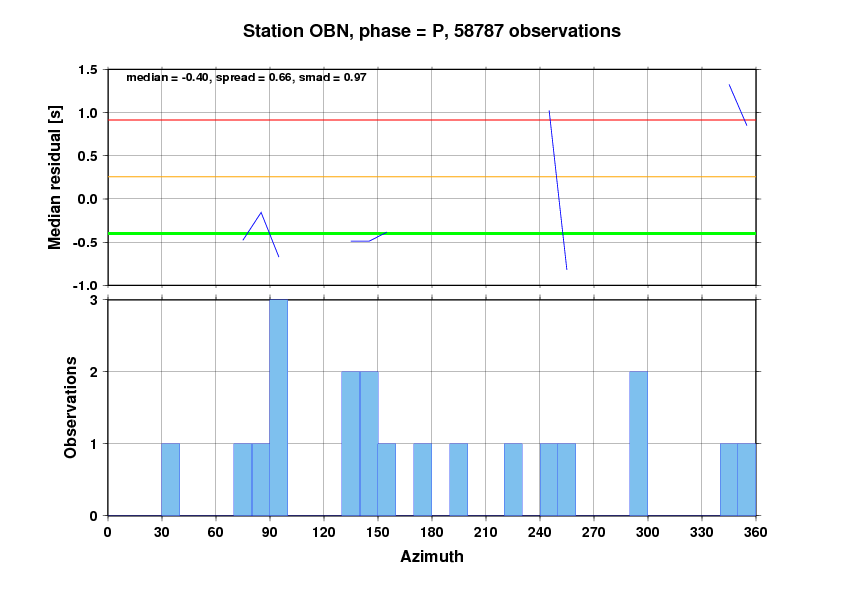Viewport: 842px width, 595px height.
Task: Click the histogram bar at azimuth 250-260
Action: tap(567, 480)
